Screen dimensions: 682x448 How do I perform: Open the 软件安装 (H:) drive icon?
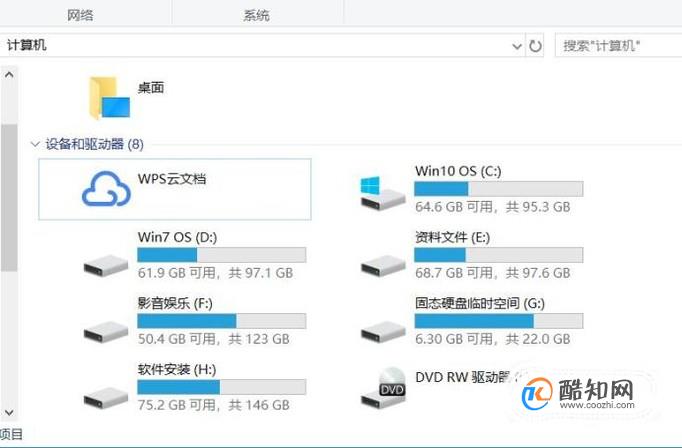106,398
